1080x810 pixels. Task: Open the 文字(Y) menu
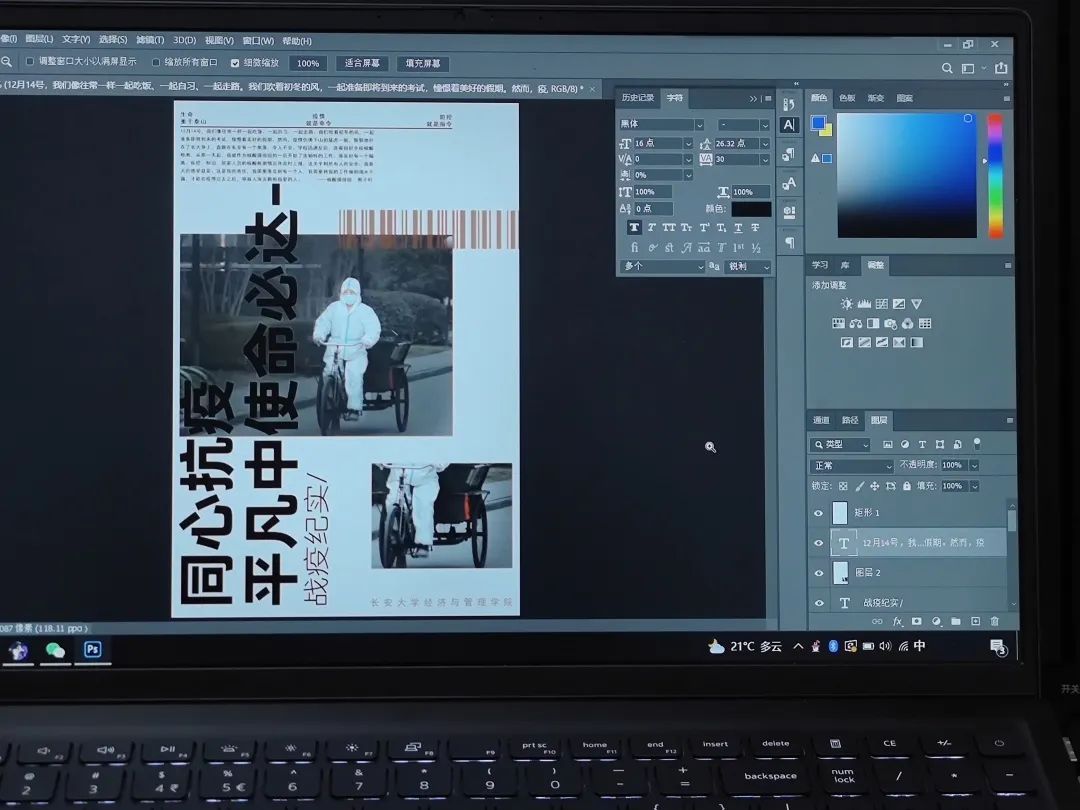76,40
